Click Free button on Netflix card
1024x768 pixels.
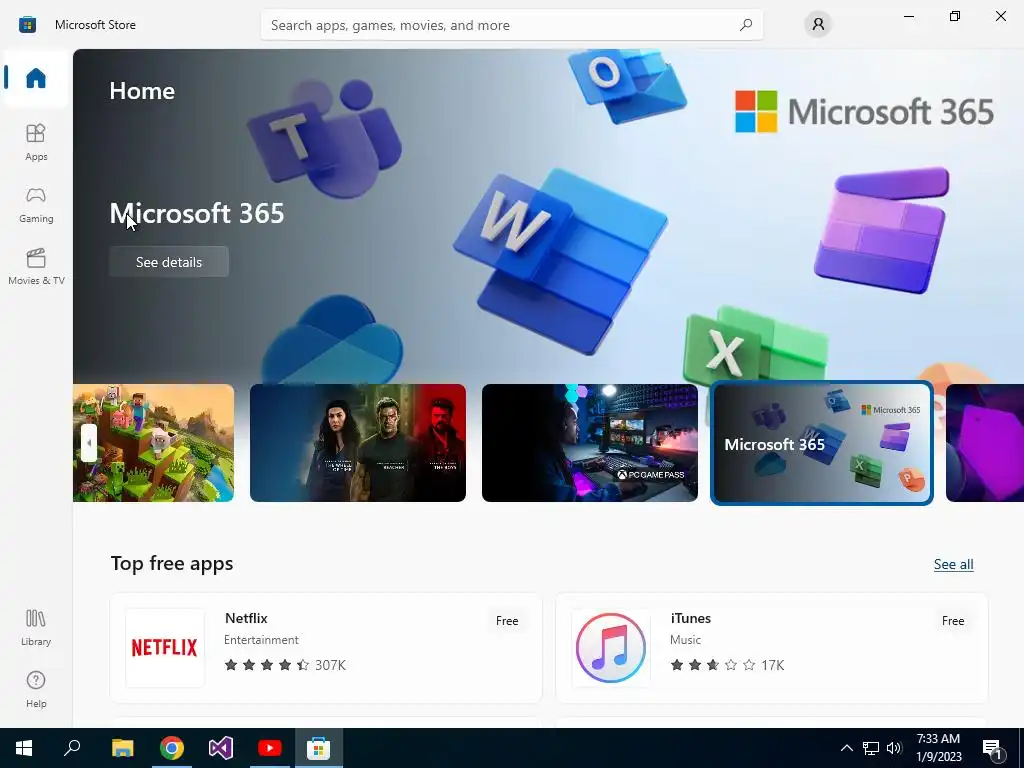click(x=507, y=620)
